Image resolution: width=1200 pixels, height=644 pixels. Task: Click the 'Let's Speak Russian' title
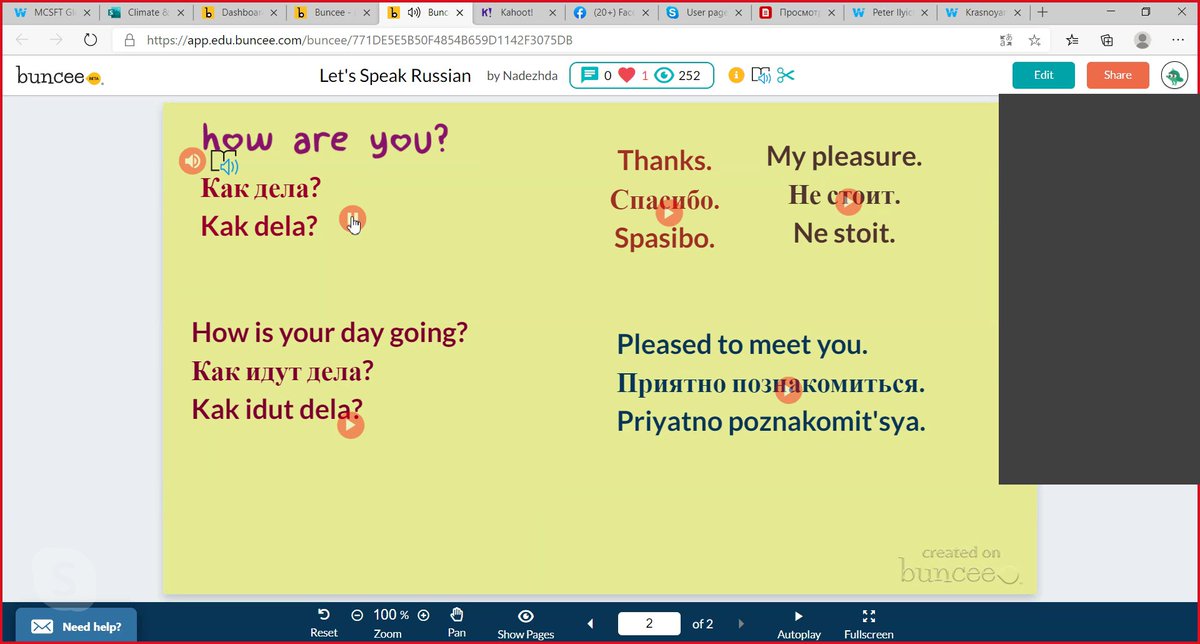tap(395, 76)
